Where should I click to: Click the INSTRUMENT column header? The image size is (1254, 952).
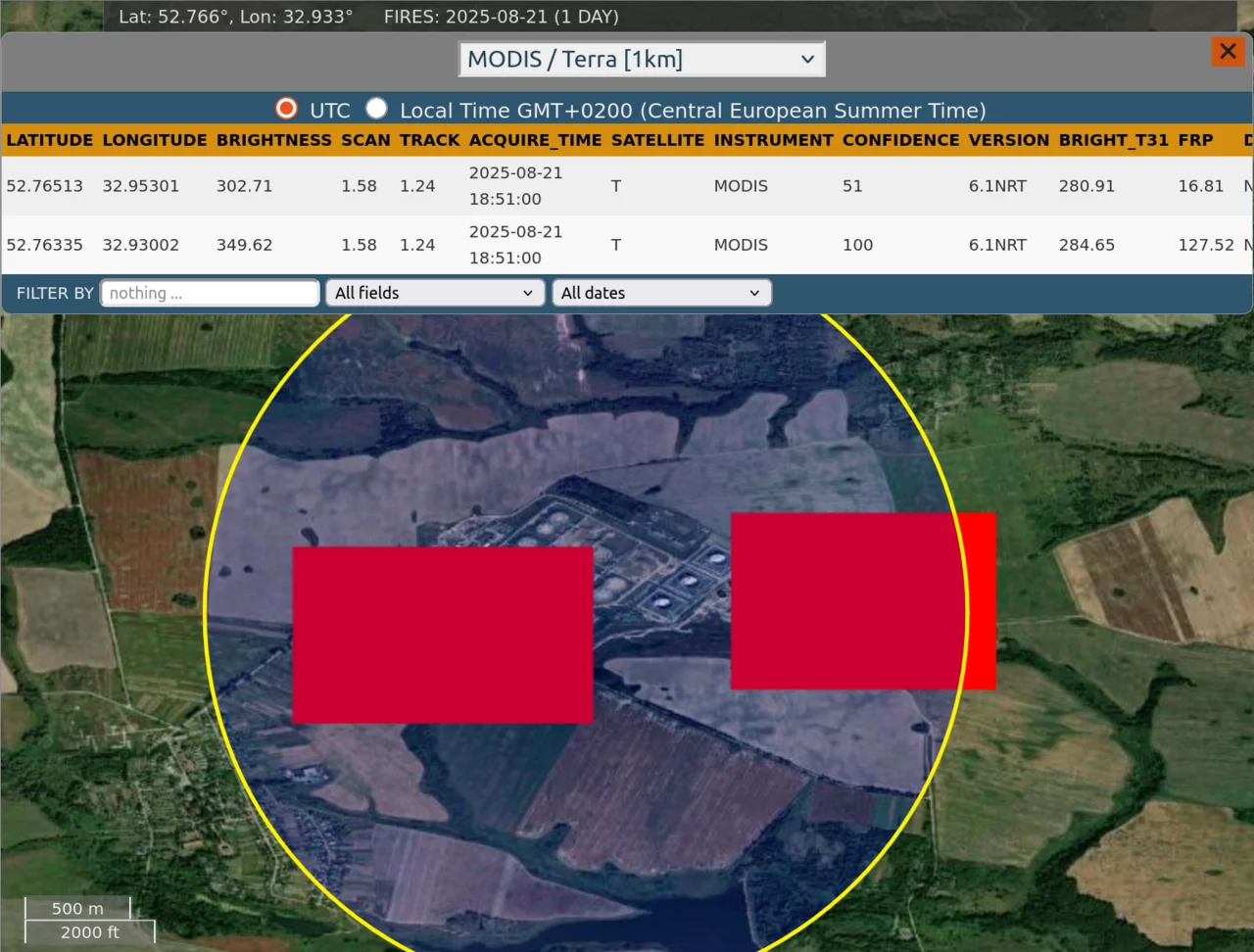tap(773, 140)
